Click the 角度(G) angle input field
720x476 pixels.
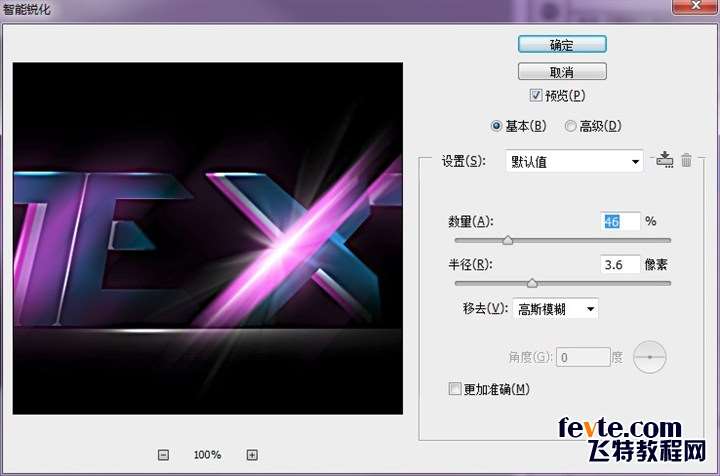click(x=583, y=357)
